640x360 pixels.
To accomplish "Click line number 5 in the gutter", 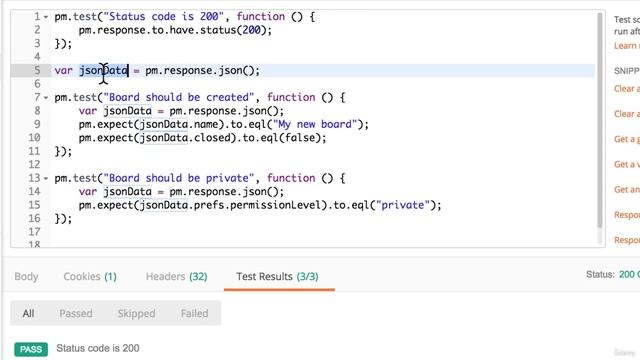I will click(x=37, y=71).
